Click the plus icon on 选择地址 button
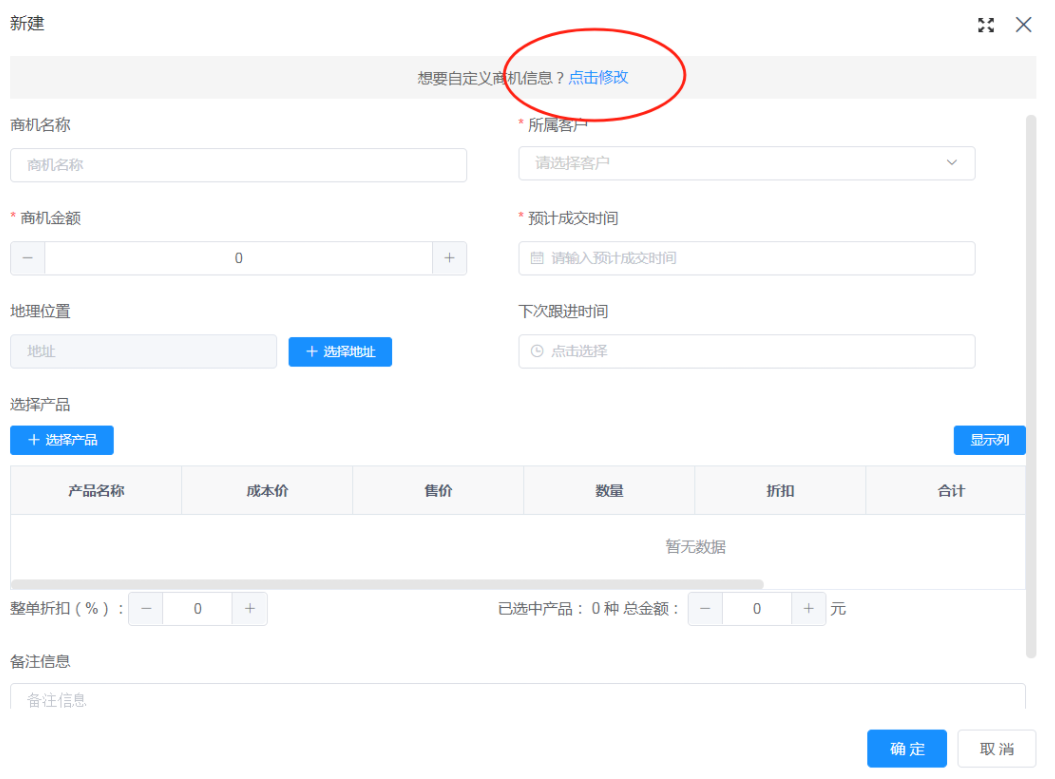 tap(310, 351)
